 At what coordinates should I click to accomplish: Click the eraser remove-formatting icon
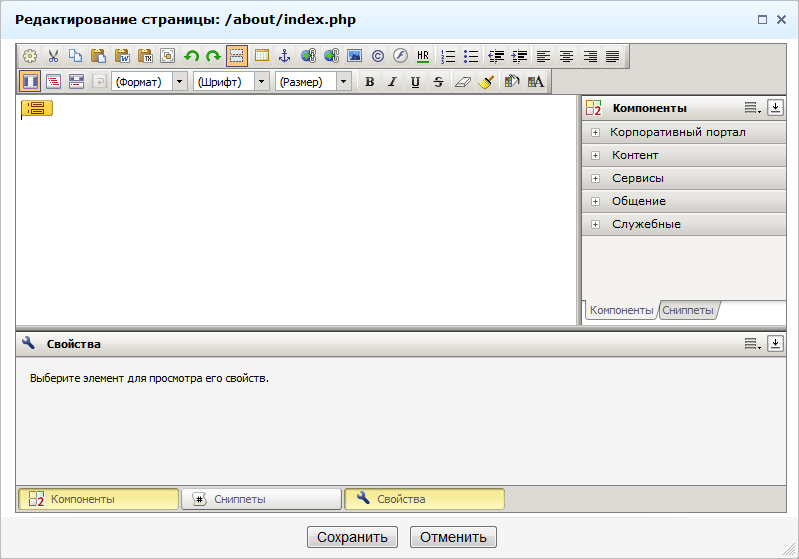click(x=462, y=82)
